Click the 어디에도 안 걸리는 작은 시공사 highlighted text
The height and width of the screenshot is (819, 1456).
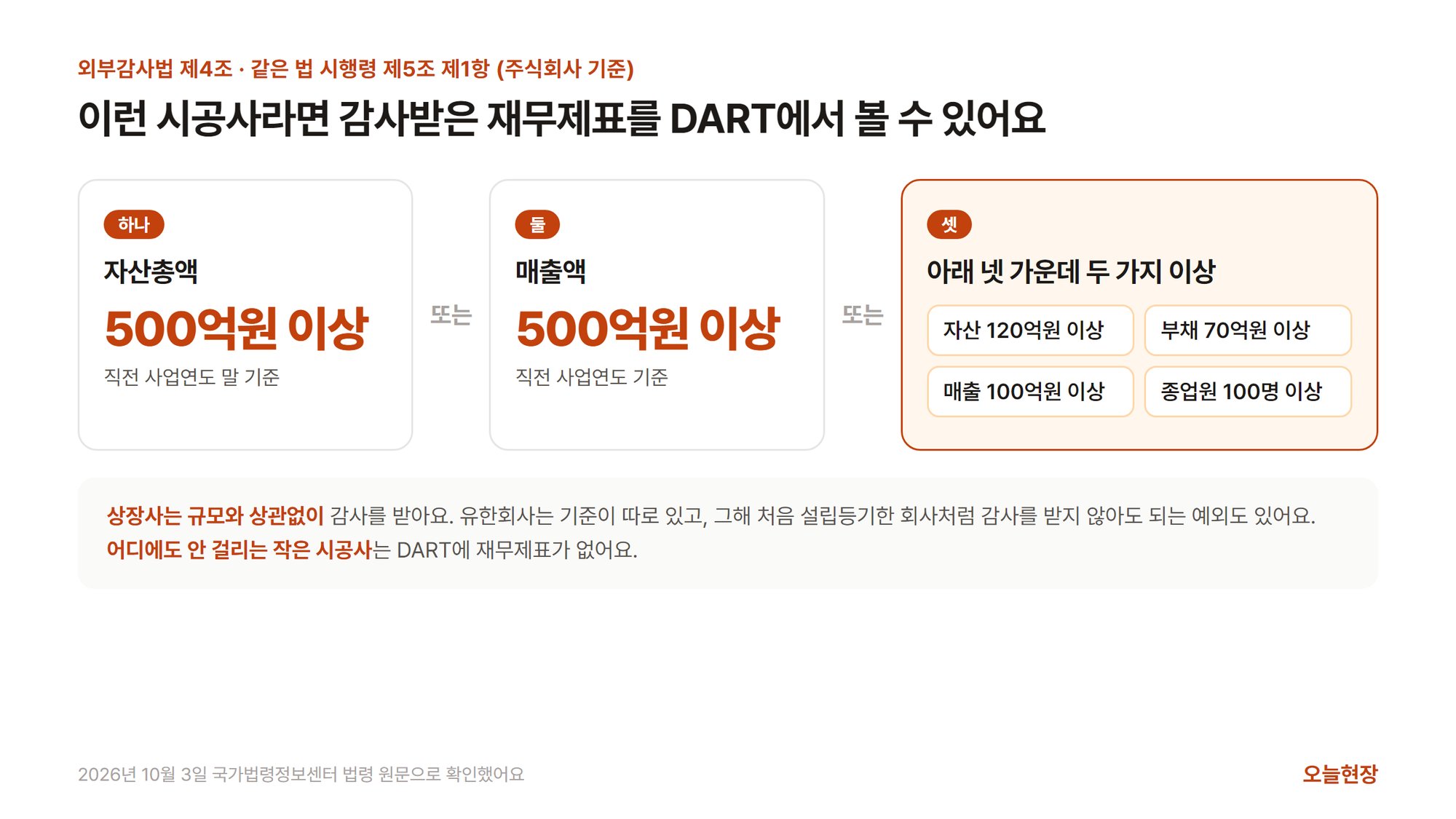[240, 550]
